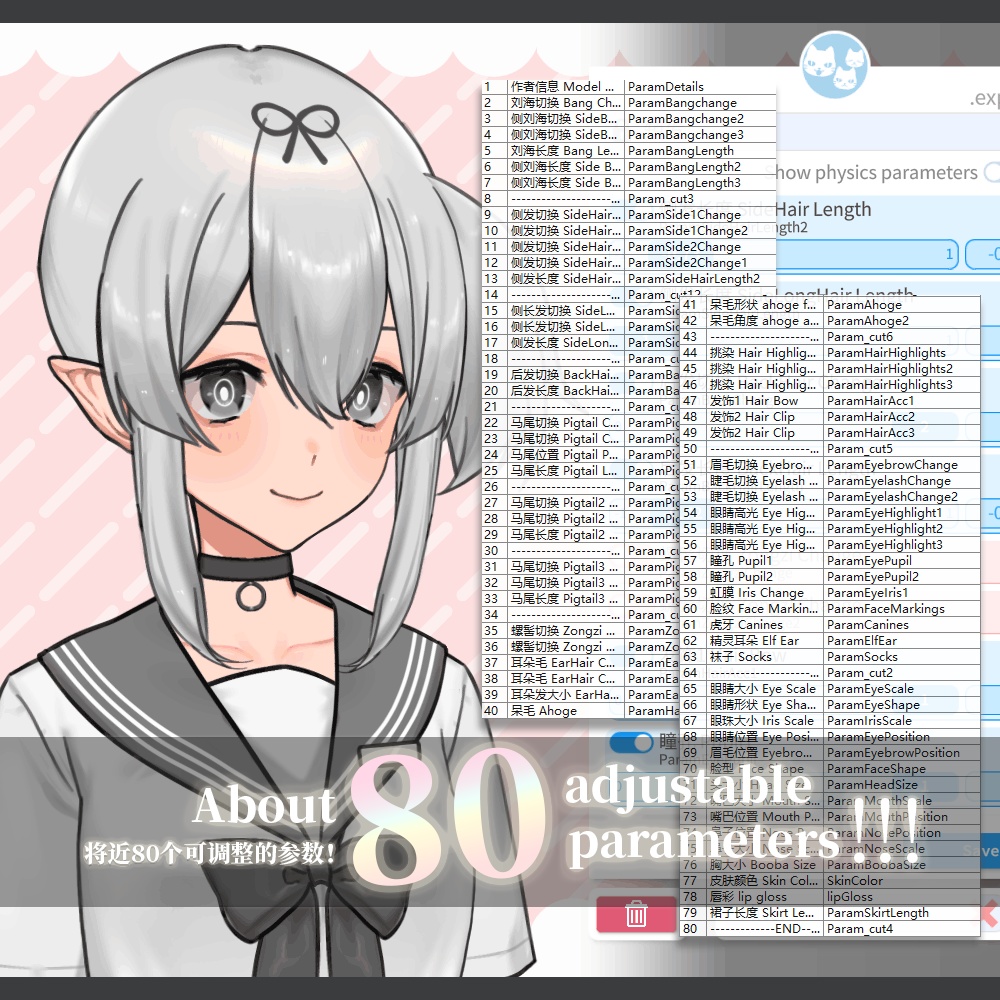Screen dimensions: 1000x1000
Task: Click the '唇彩 lip gloss' cell
Action: [x=765, y=897]
